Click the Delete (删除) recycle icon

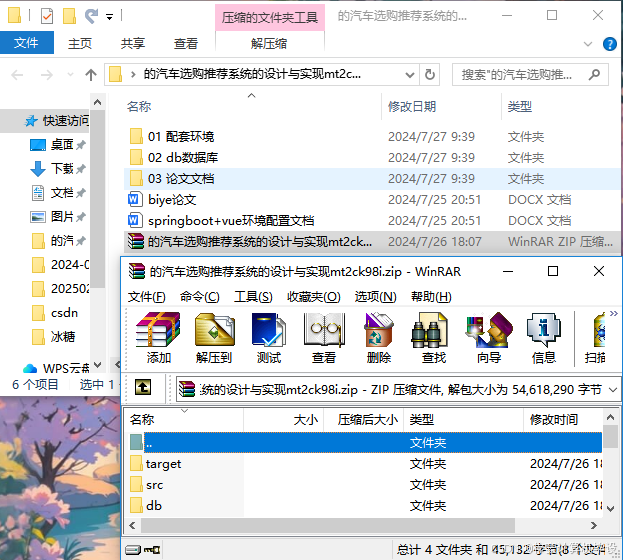[379, 338]
